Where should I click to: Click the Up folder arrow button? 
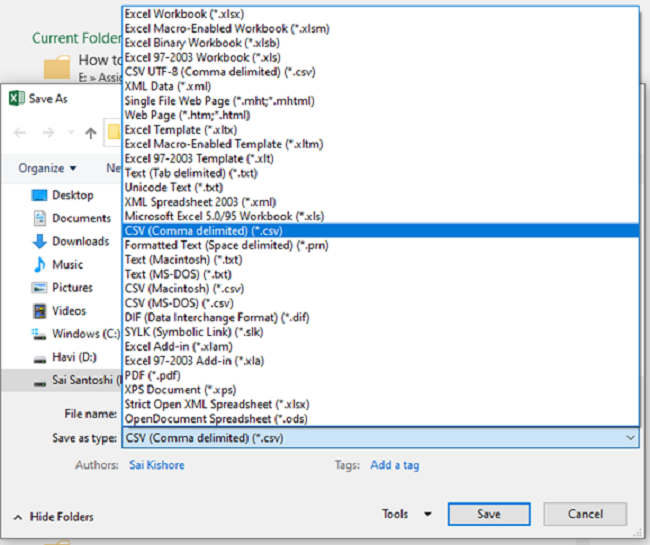[x=91, y=132]
